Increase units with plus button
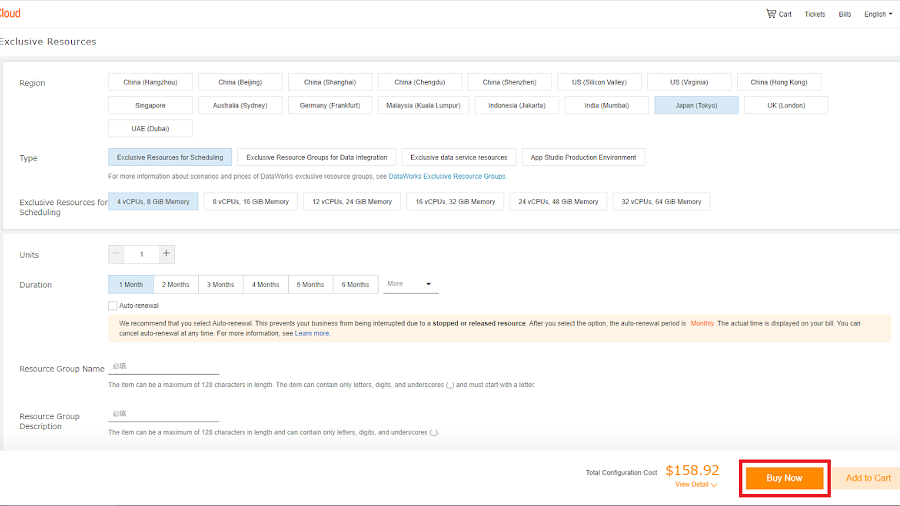This screenshot has height=506, width=900. [167, 254]
